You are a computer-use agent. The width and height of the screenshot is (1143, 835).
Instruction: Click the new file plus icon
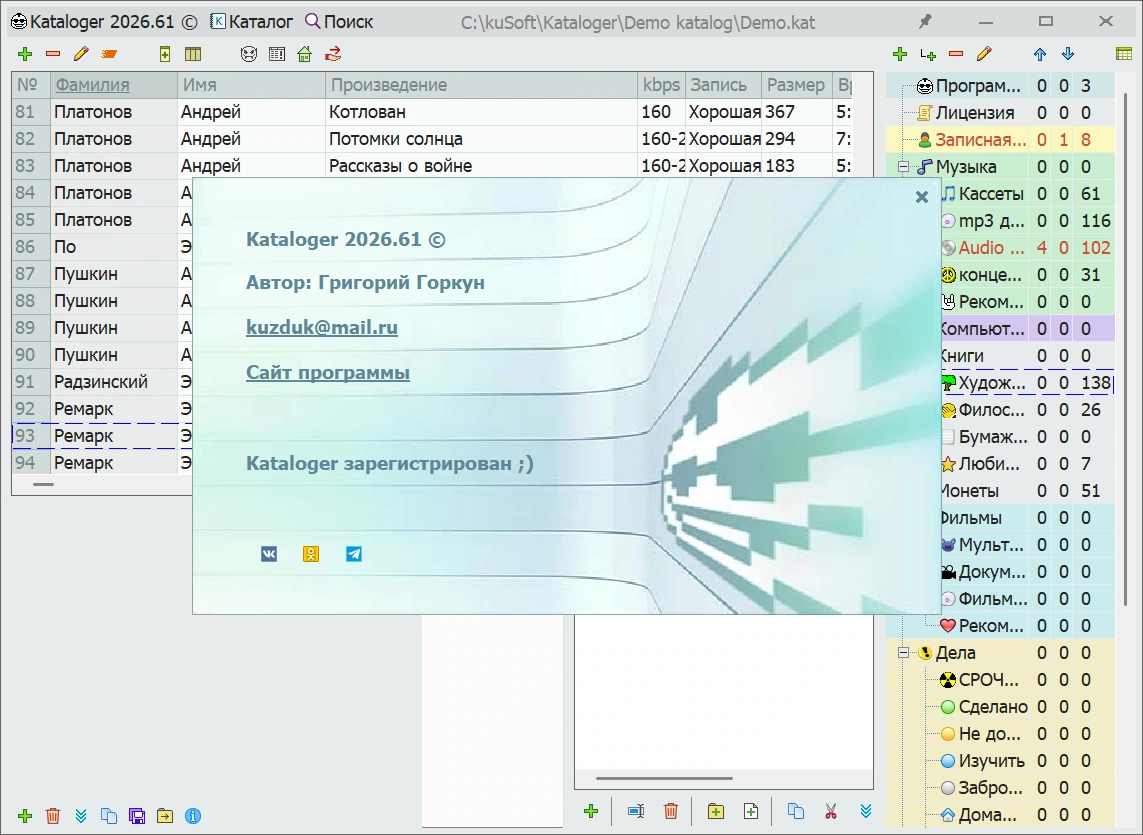(751, 811)
